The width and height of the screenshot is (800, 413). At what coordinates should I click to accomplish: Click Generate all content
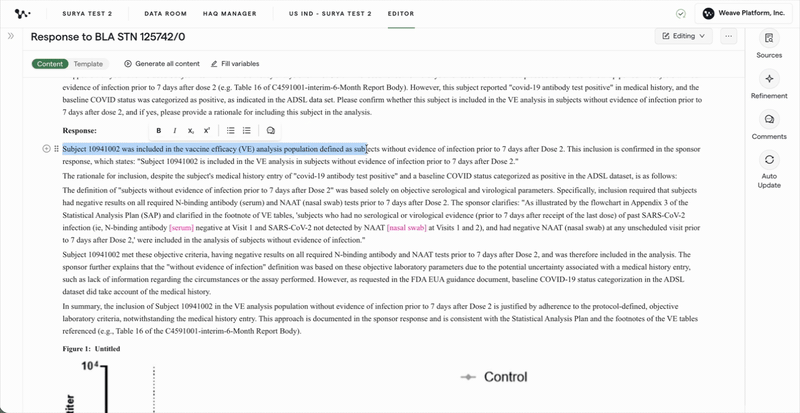162,64
